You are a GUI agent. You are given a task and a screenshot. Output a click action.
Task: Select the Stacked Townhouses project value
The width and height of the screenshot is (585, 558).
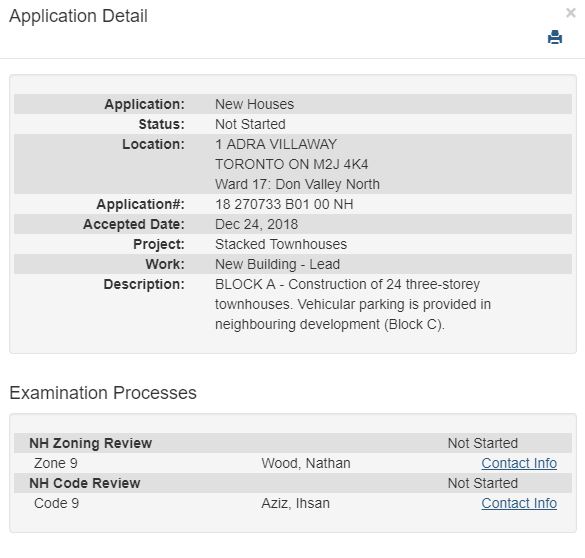tap(281, 244)
